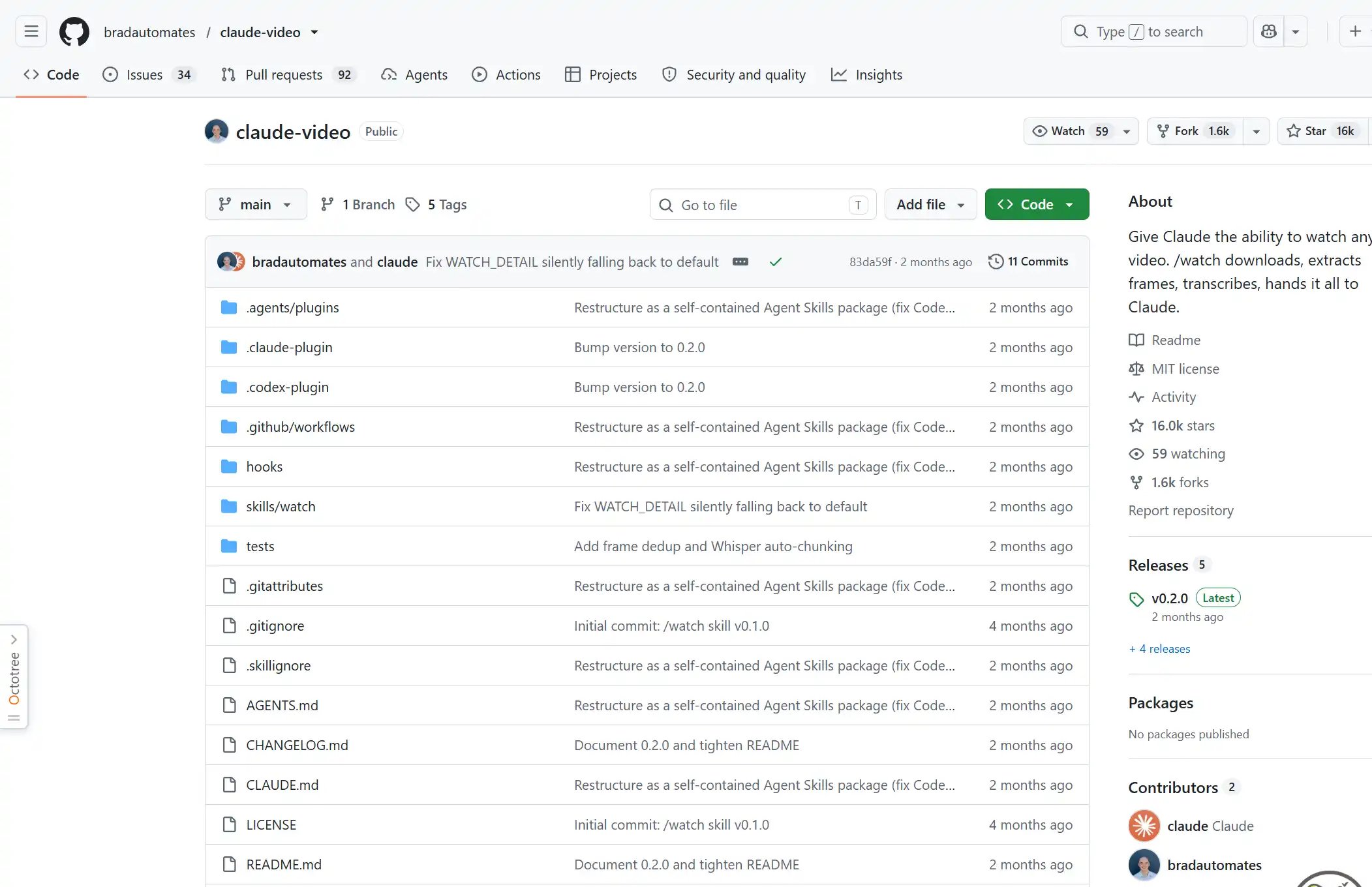This screenshot has height=887, width=1372.
Task: Click the tag icon next to 5 Tags
Action: coord(412,205)
